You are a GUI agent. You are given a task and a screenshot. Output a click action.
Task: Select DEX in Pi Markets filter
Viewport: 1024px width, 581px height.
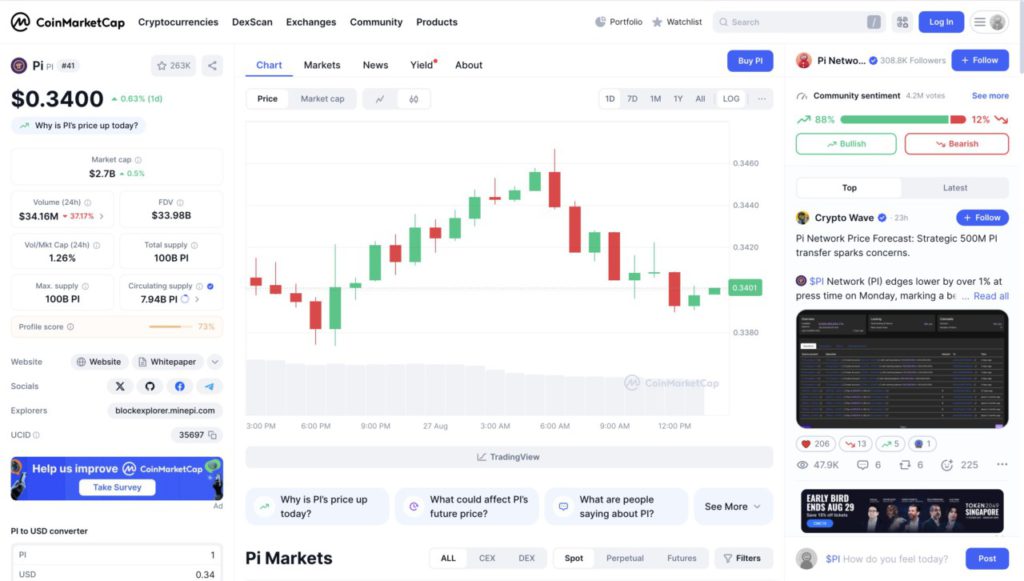pos(526,558)
